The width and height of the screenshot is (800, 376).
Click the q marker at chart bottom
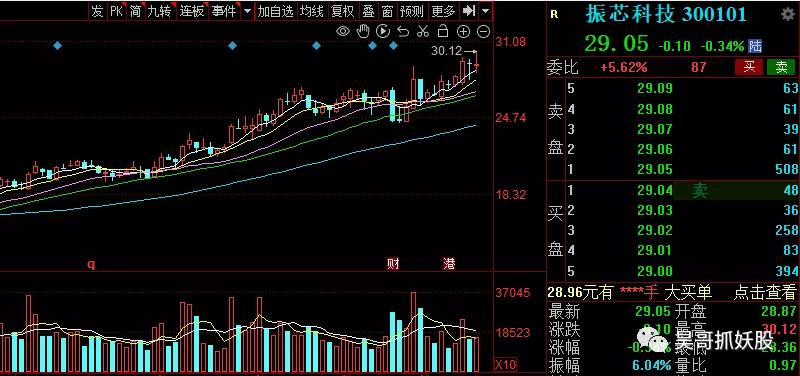(x=92, y=264)
